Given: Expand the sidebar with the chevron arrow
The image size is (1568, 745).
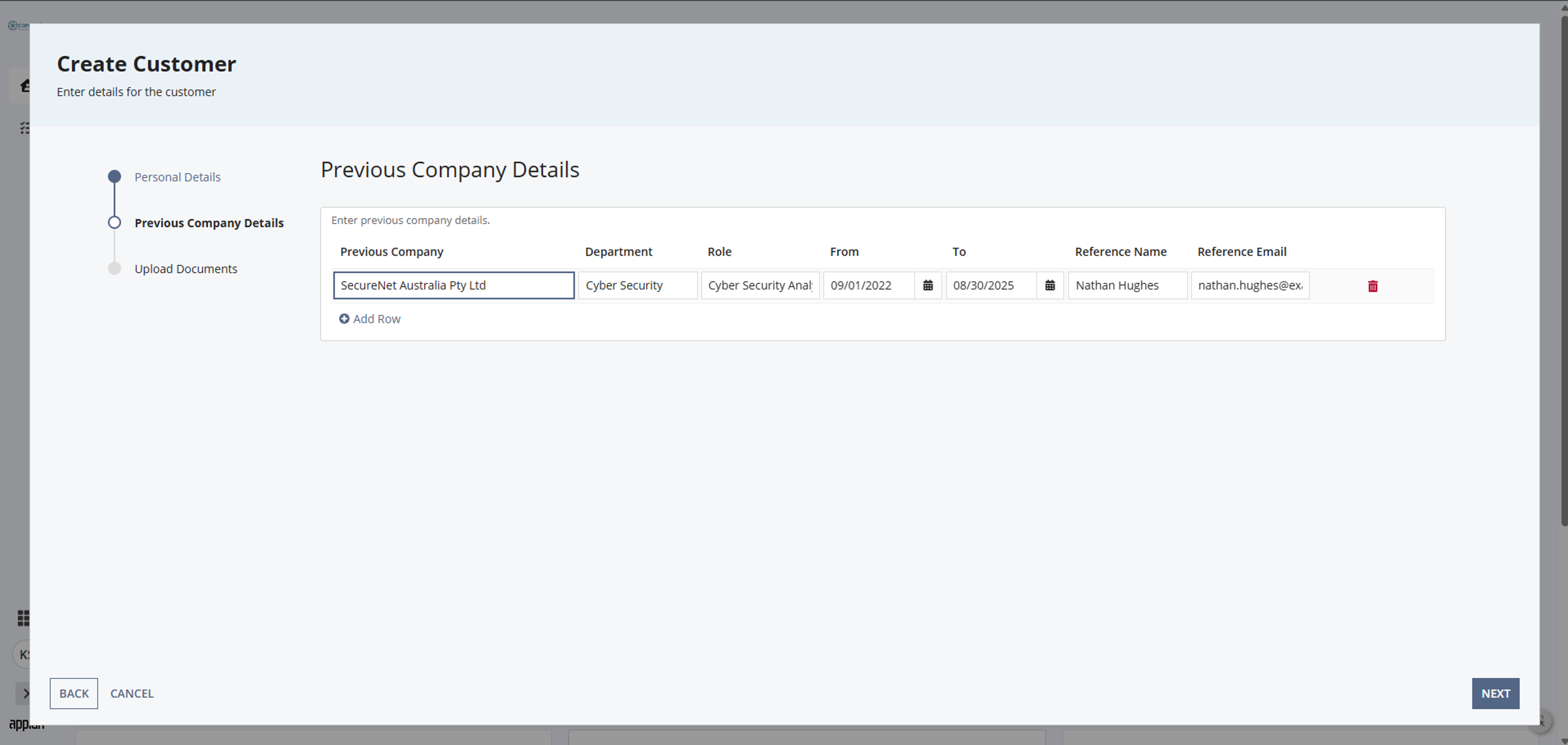Looking at the screenshot, I should [26, 693].
